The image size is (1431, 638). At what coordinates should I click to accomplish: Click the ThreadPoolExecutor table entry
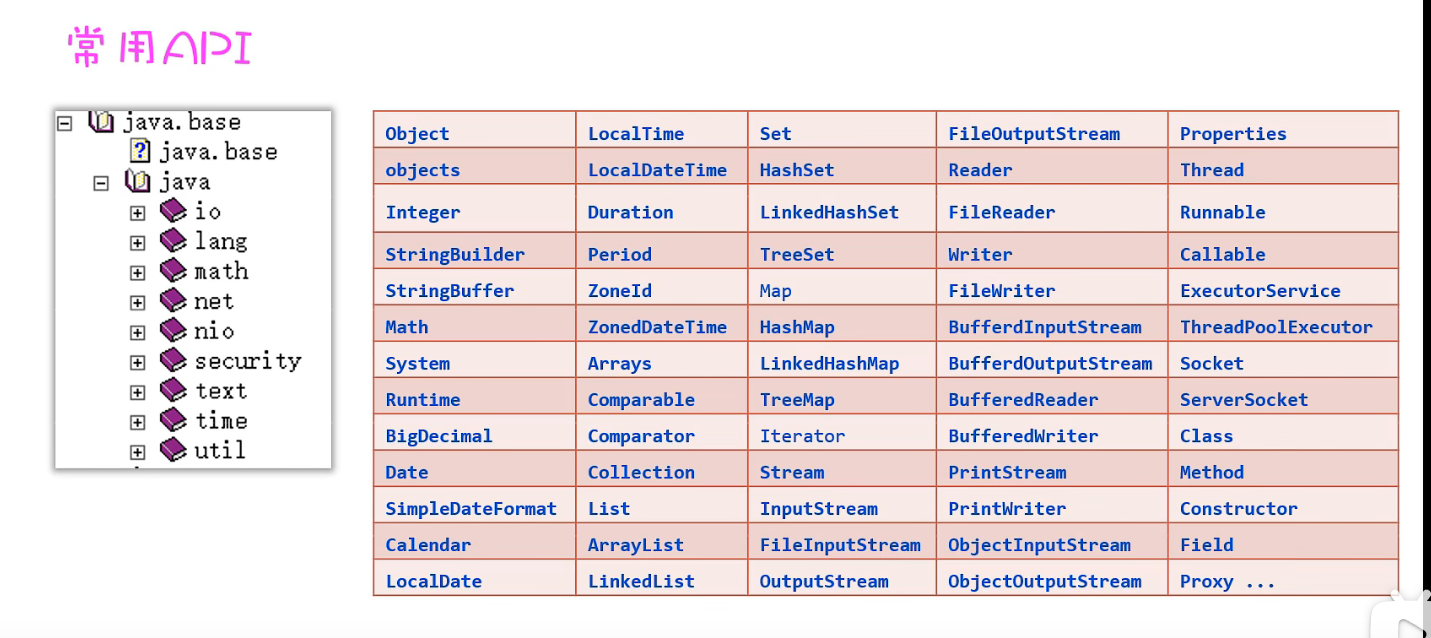[1276, 327]
